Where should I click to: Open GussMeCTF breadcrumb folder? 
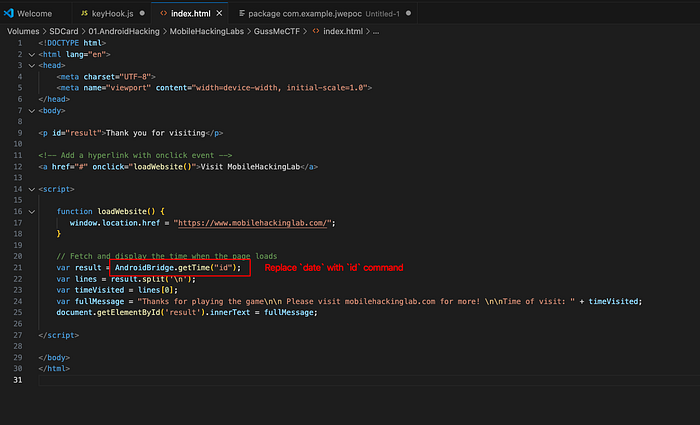click(277, 31)
